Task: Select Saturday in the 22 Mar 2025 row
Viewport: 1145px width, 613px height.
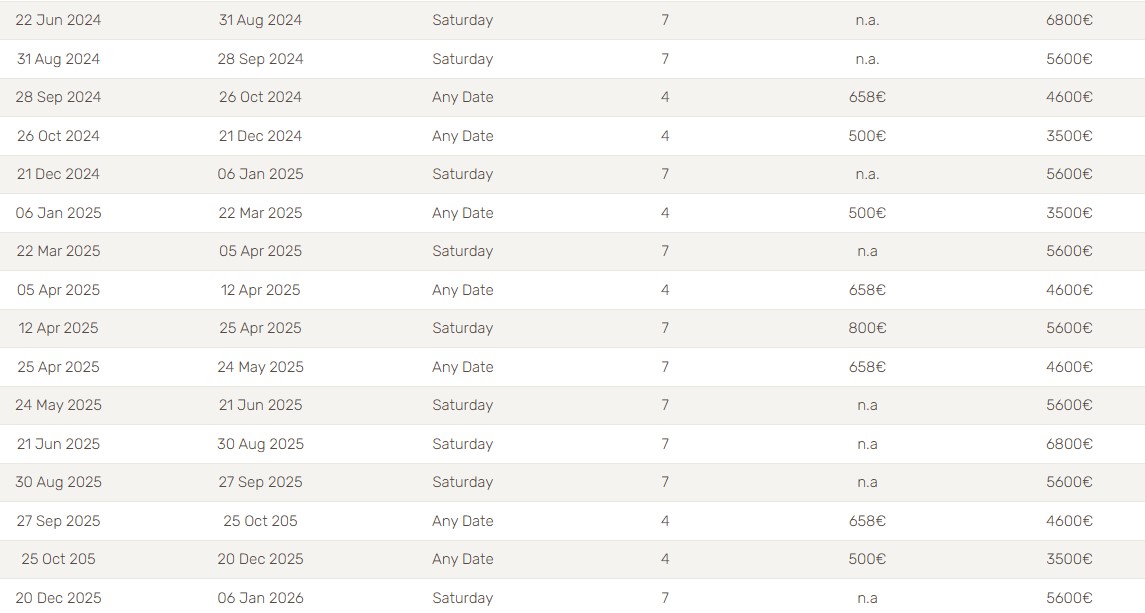Action: coord(463,251)
